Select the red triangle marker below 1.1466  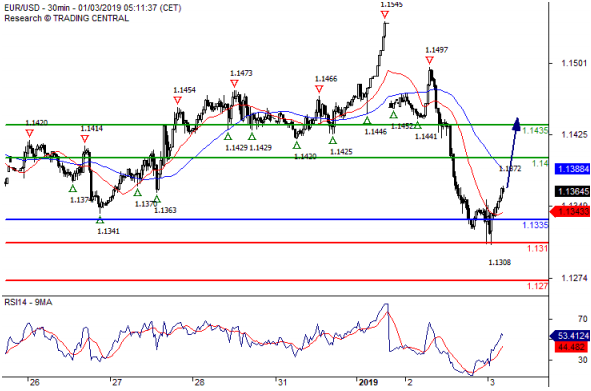click(319, 89)
